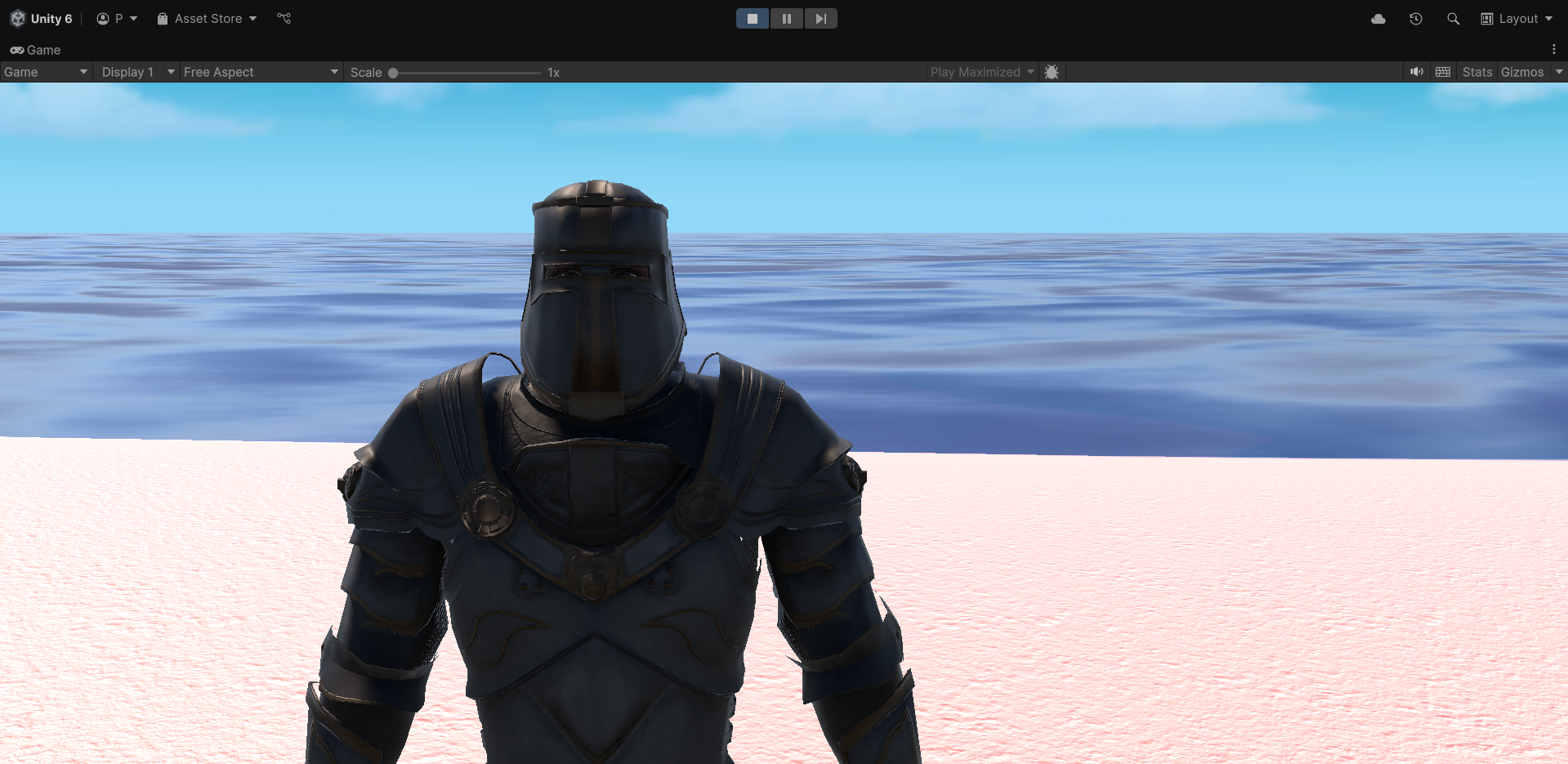
Task: Open the Game tab kebab menu
Action: point(1553,50)
